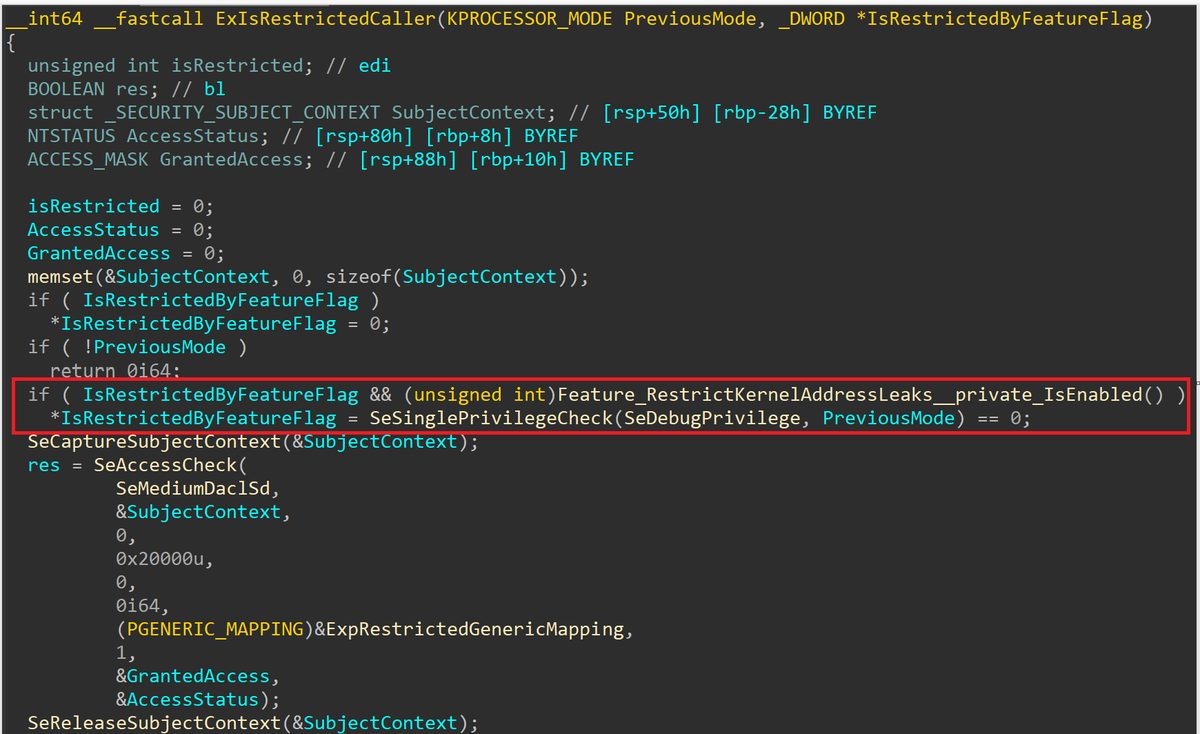Viewport: 1200px width, 734px height.
Task: Click the memset function call
Action: [x=59, y=276]
